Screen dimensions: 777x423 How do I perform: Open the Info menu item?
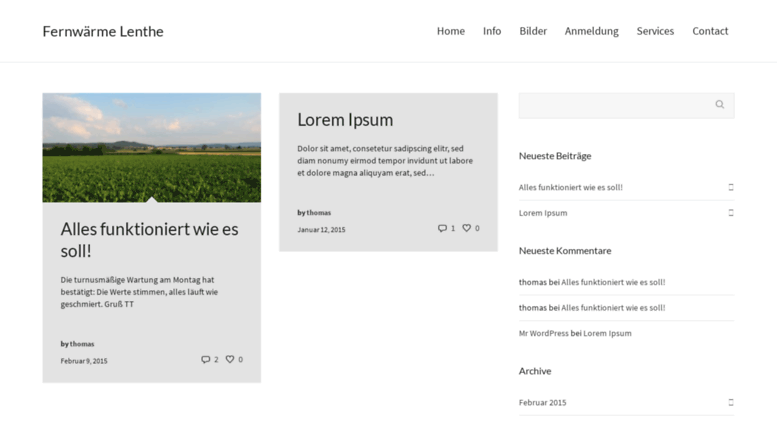(x=492, y=31)
